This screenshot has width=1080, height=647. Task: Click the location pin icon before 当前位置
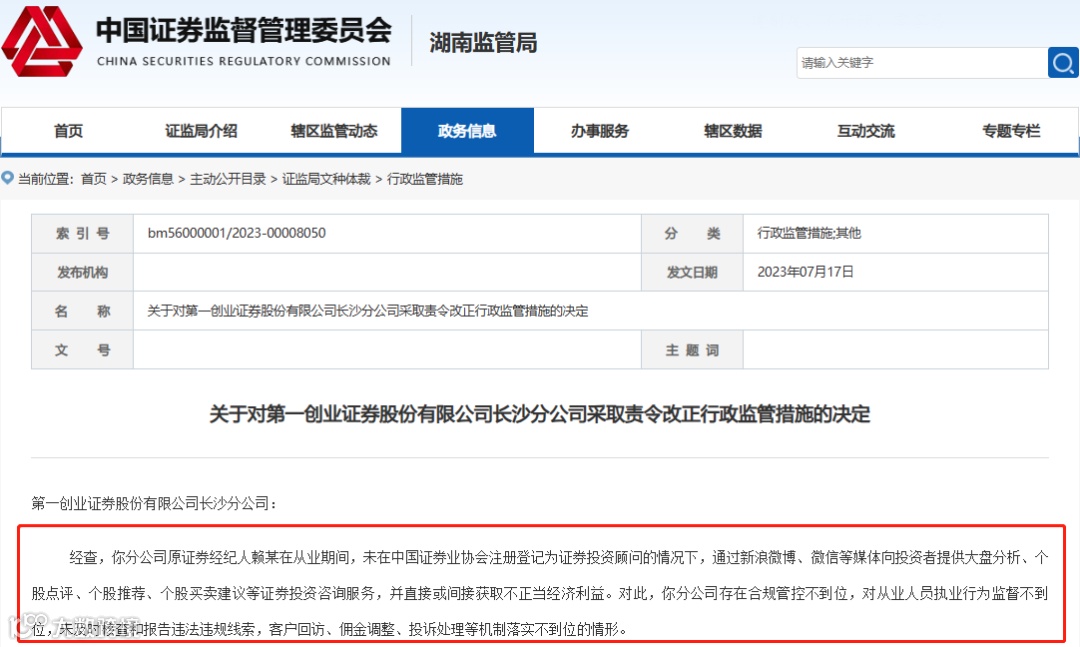tap(8, 178)
